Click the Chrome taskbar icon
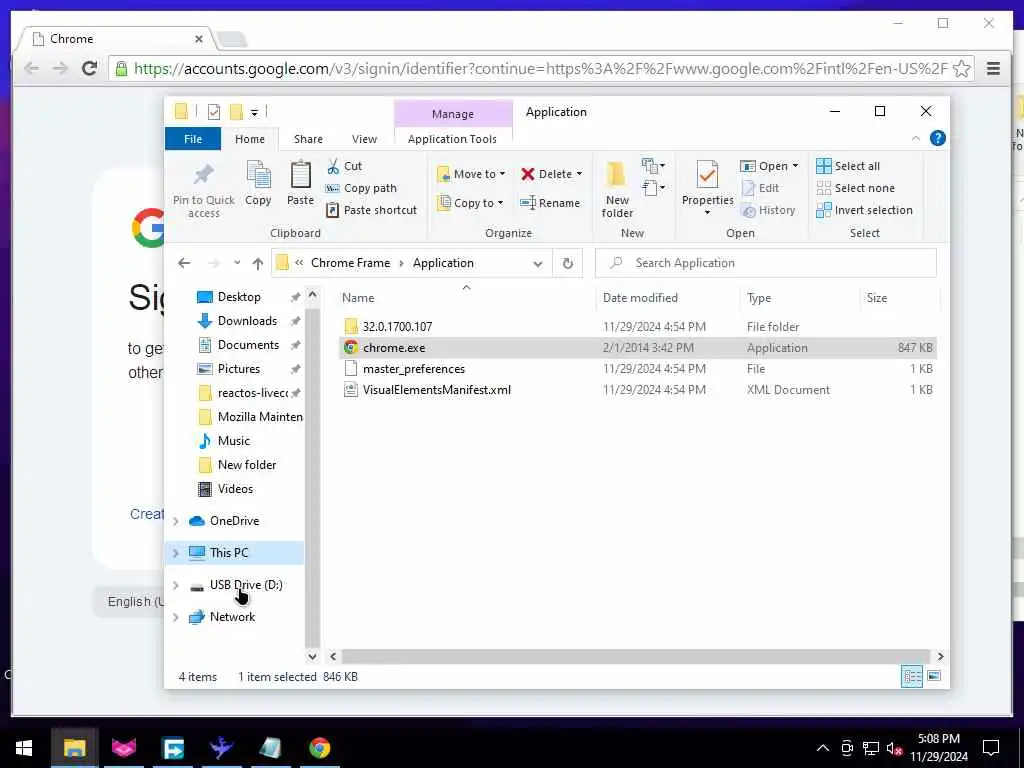 tap(319, 748)
